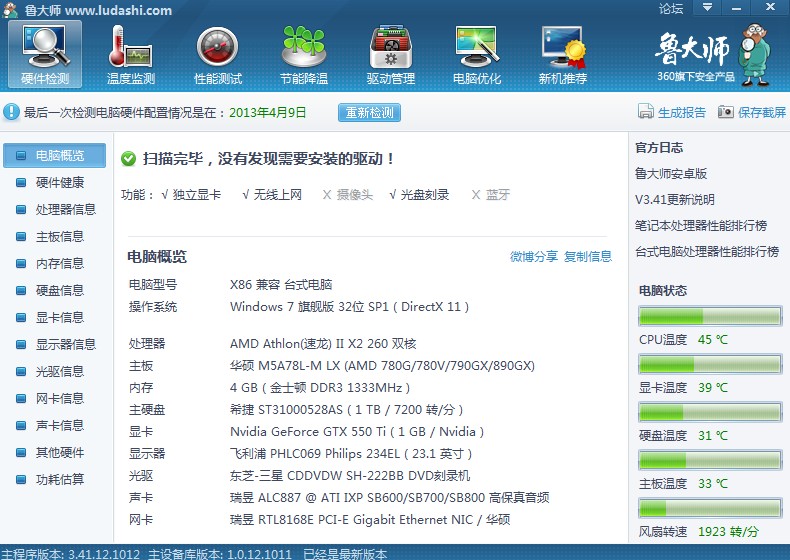
Task: Open the 新机推荐 new PC recommendations
Action: coord(563,54)
